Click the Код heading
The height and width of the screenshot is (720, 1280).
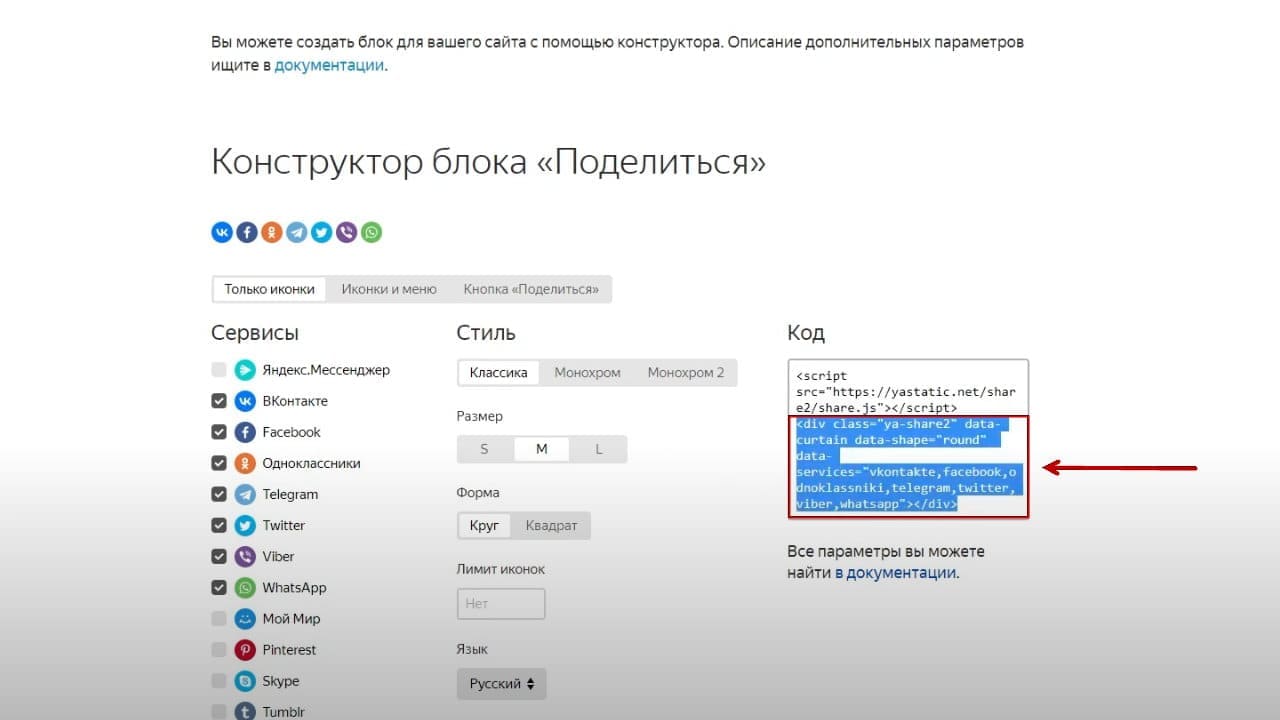coord(806,333)
